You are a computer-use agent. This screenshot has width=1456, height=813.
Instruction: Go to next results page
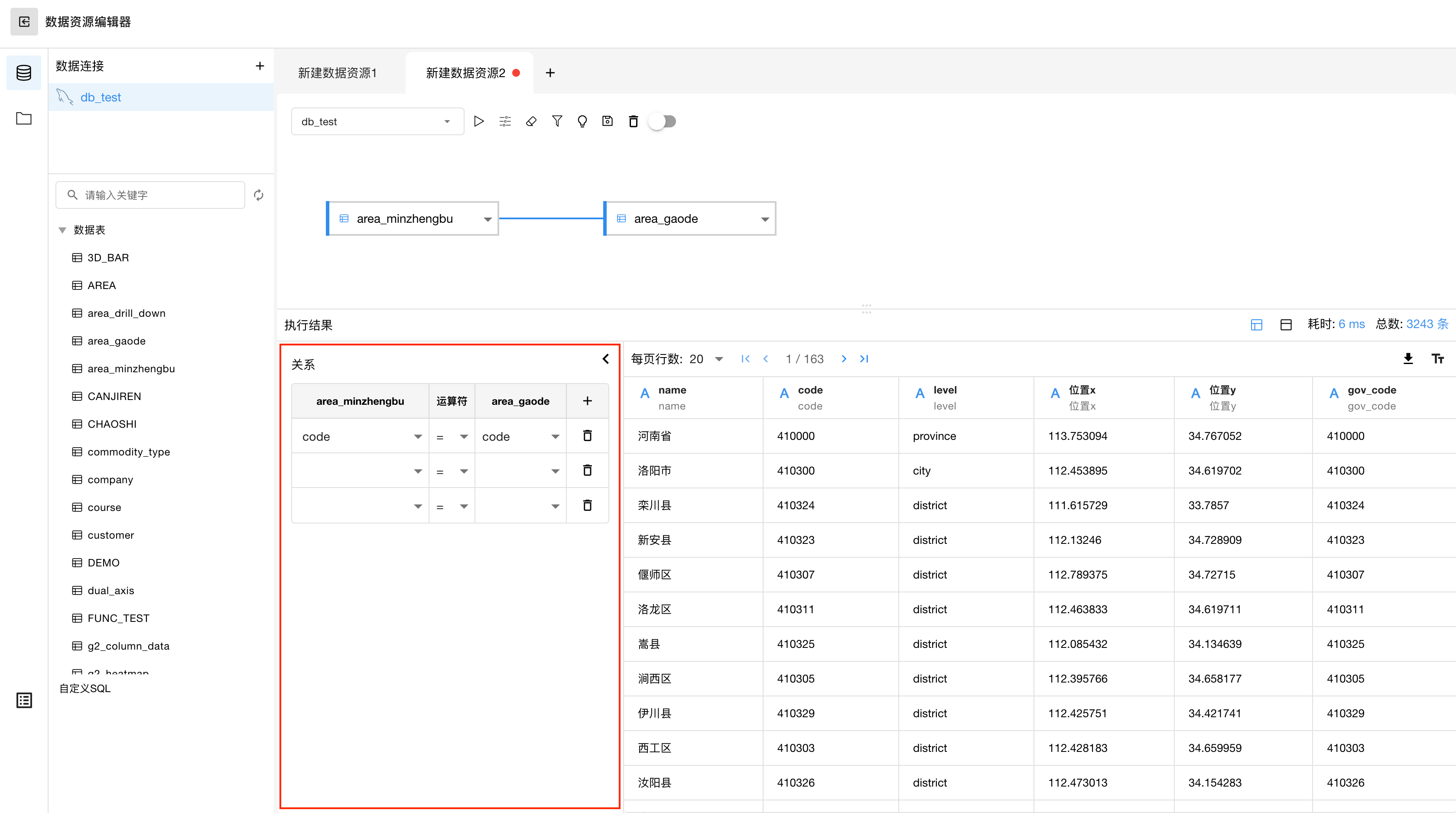pos(843,359)
